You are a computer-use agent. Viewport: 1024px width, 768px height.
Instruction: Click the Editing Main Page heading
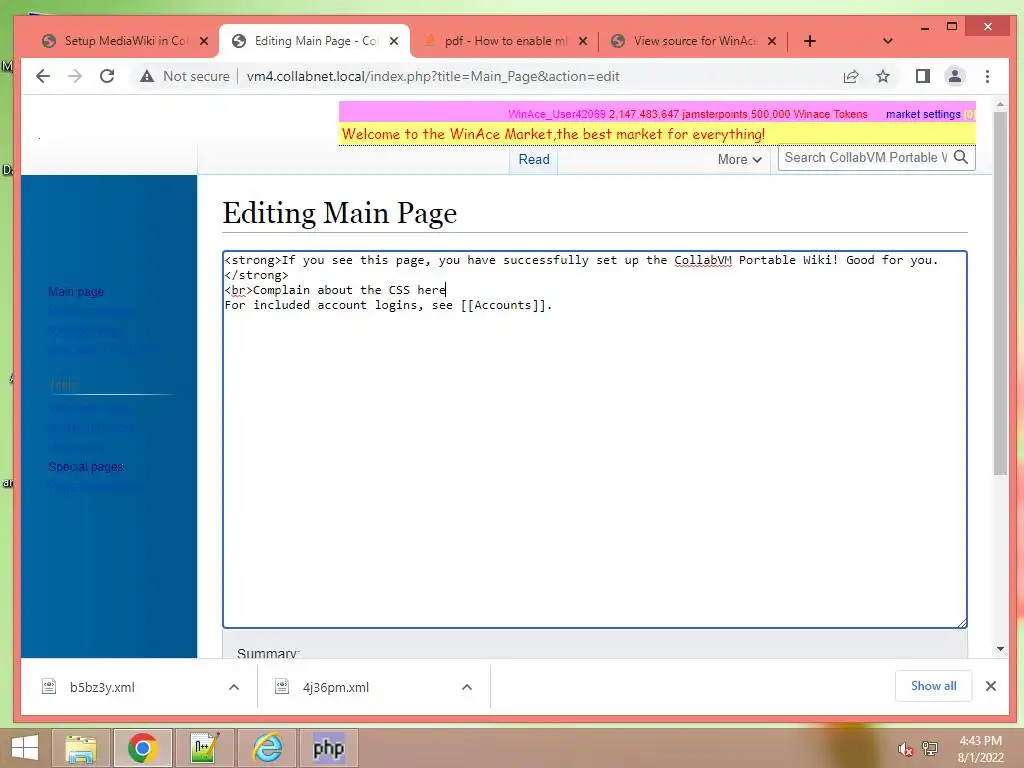pyautogui.click(x=340, y=213)
